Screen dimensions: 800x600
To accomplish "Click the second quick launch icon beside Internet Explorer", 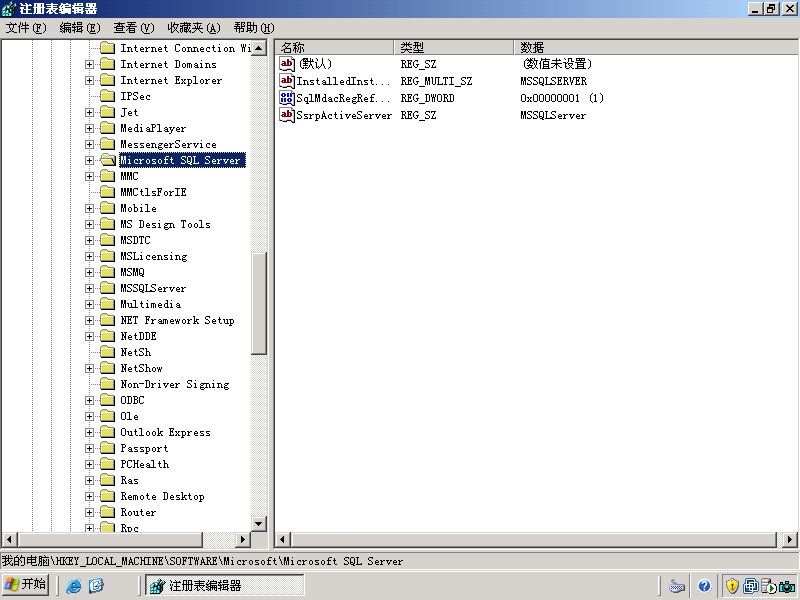I will coord(96,585).
